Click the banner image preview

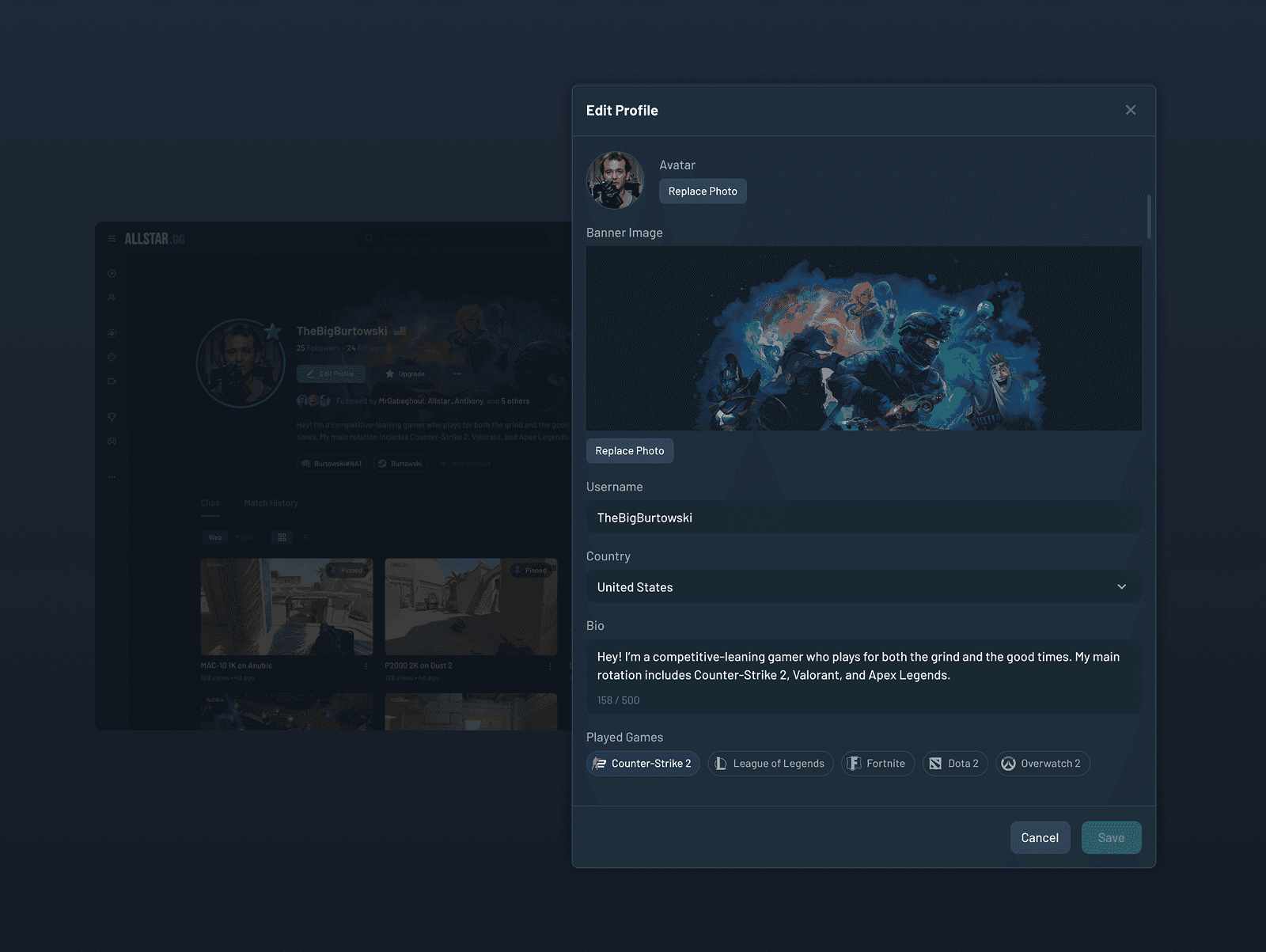click(x=863, y=339)
